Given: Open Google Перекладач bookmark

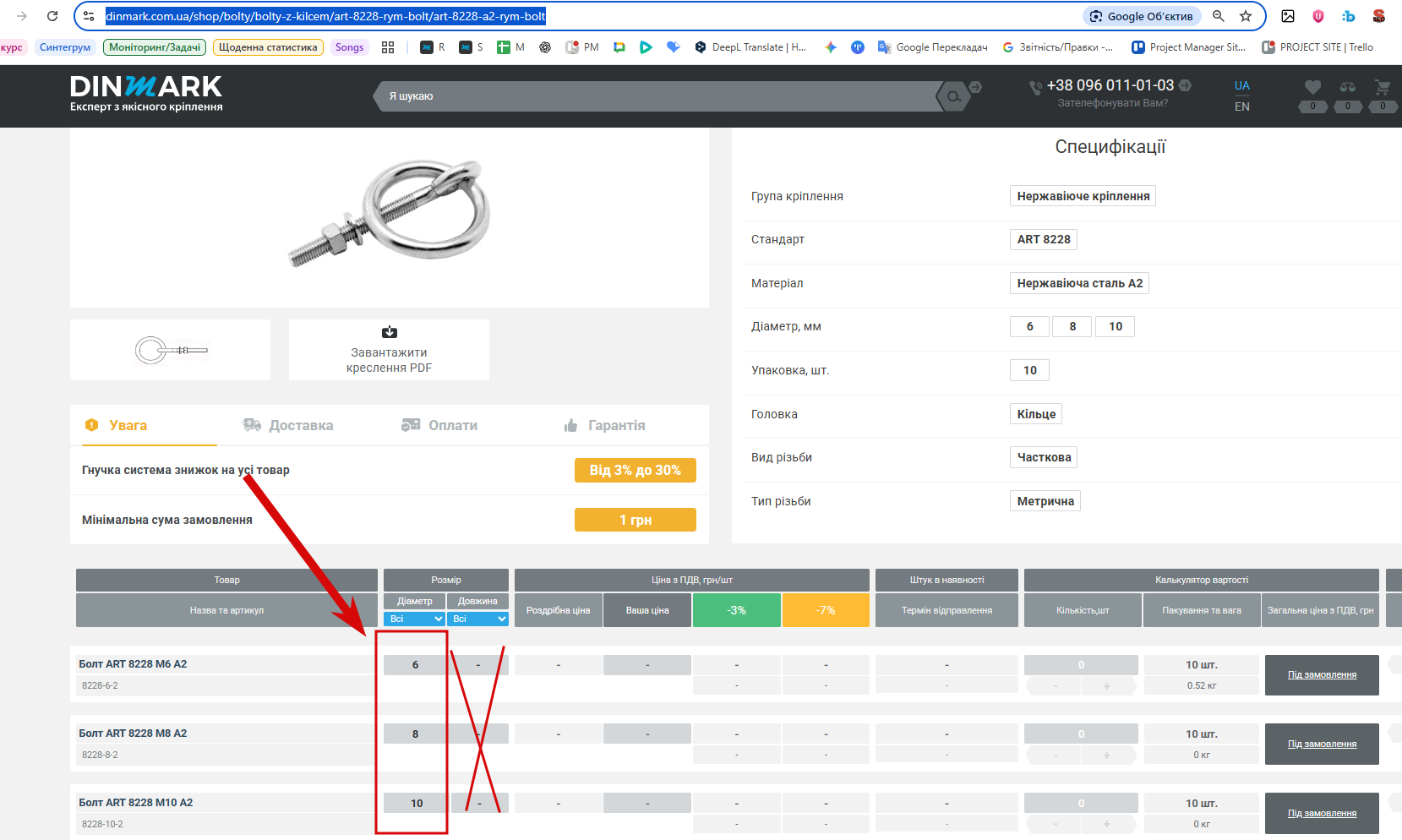Looking at the screenshot, I should (x=933, y=47).
